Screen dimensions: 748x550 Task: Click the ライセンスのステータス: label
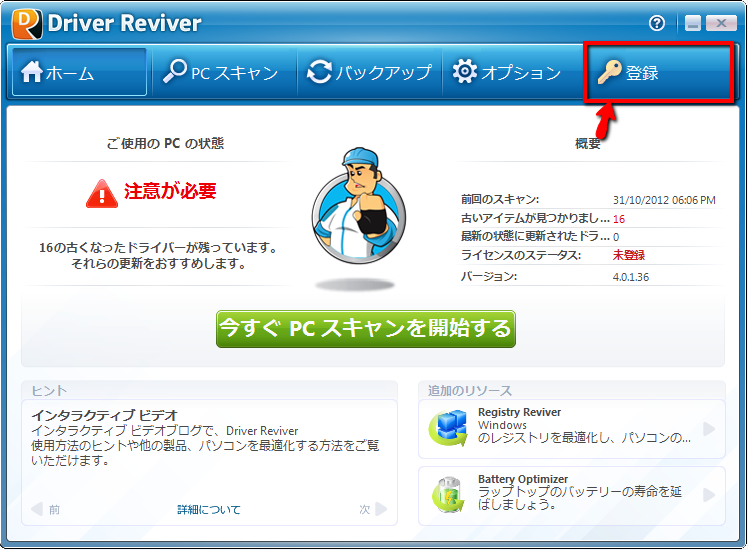[x=521, y=255]
